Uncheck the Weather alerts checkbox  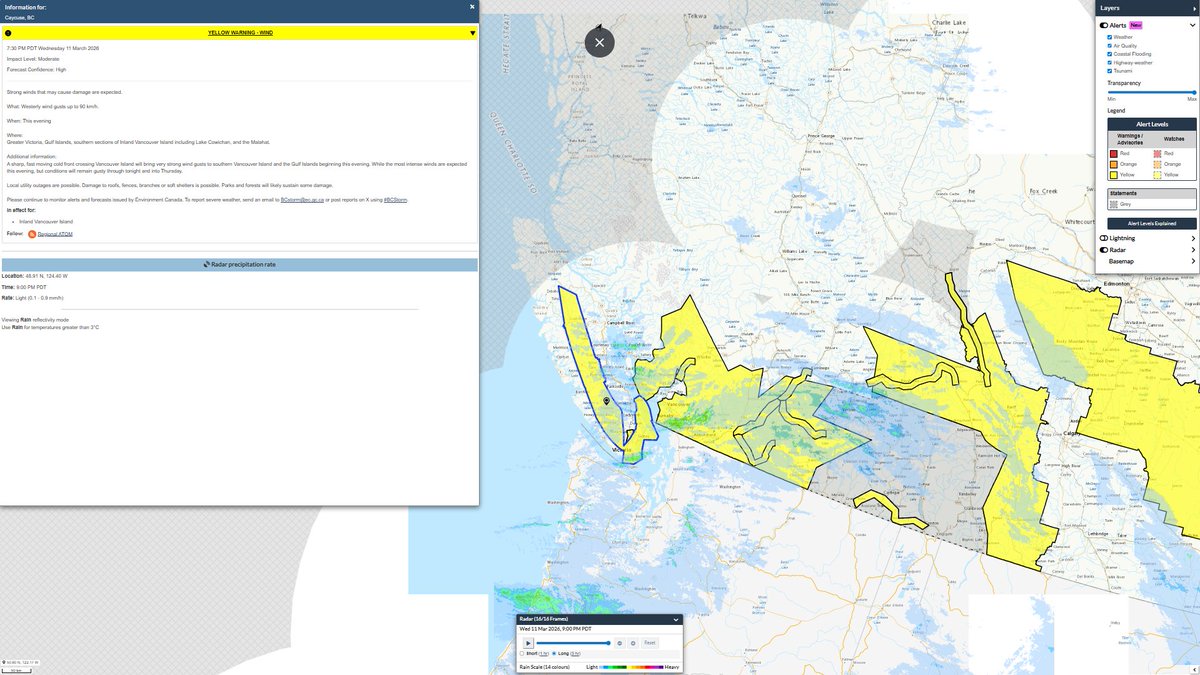[1109, 37]
